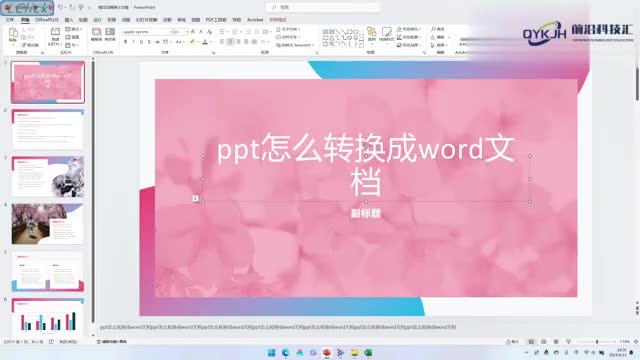Screen dimensions: 640x360
Task: Open the Shape Format contextual tab
Action: coord(278,20)
